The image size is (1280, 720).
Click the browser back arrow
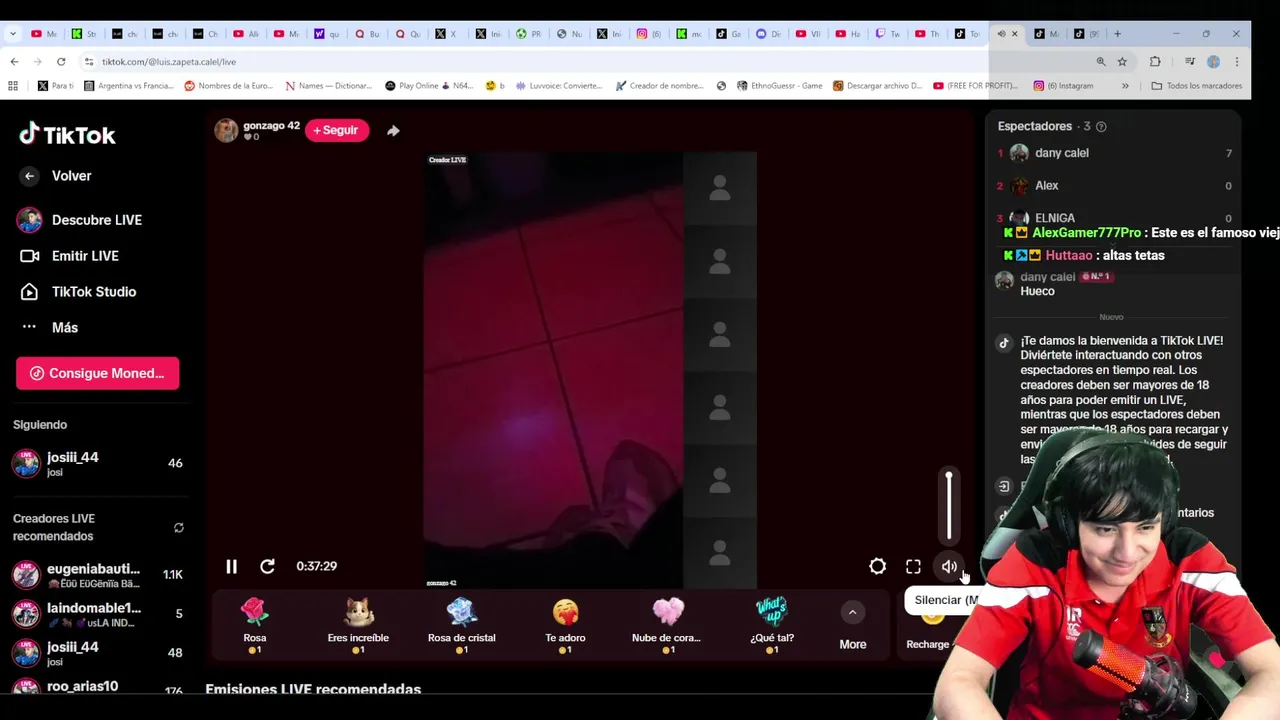14,61
